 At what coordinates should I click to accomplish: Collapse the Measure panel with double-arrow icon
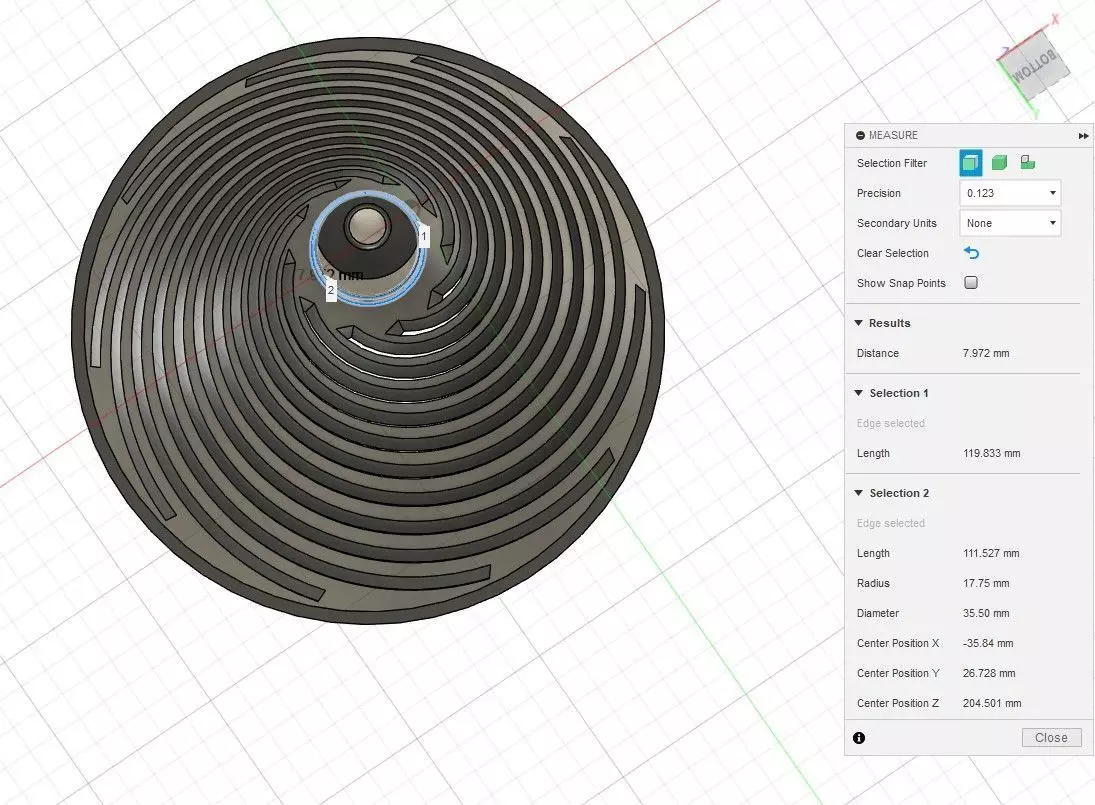(x=1083, y=135)
